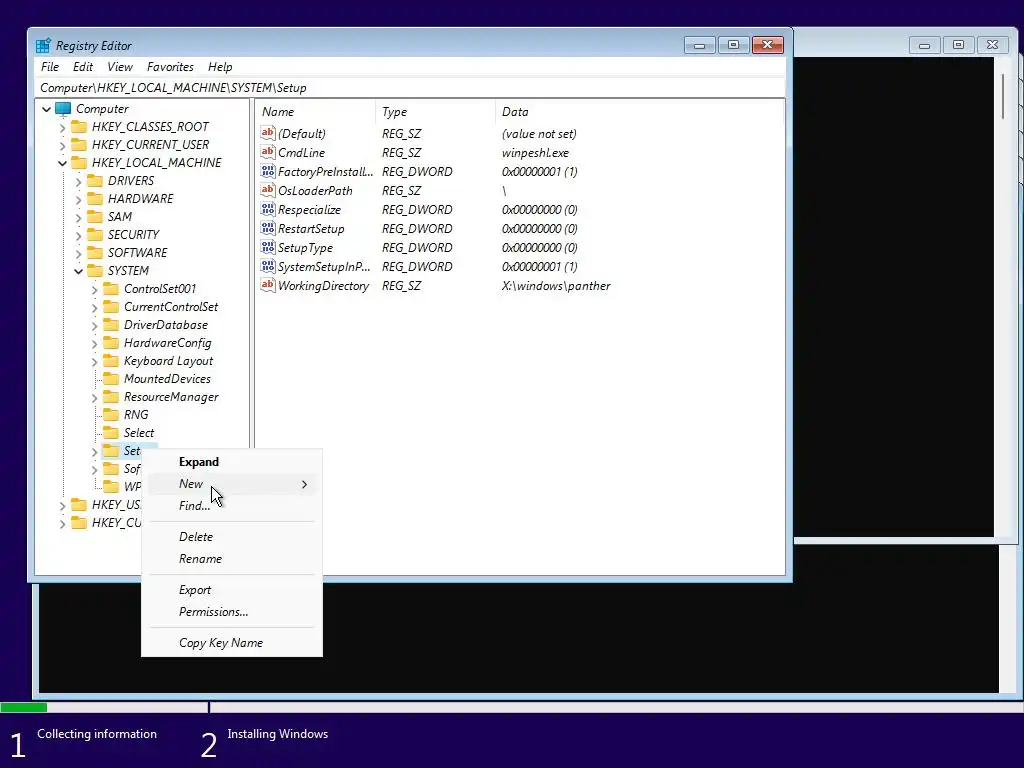Click the setup progress bar
Viewport: 1024px width, 768px height.
click(x=512, y=707)
